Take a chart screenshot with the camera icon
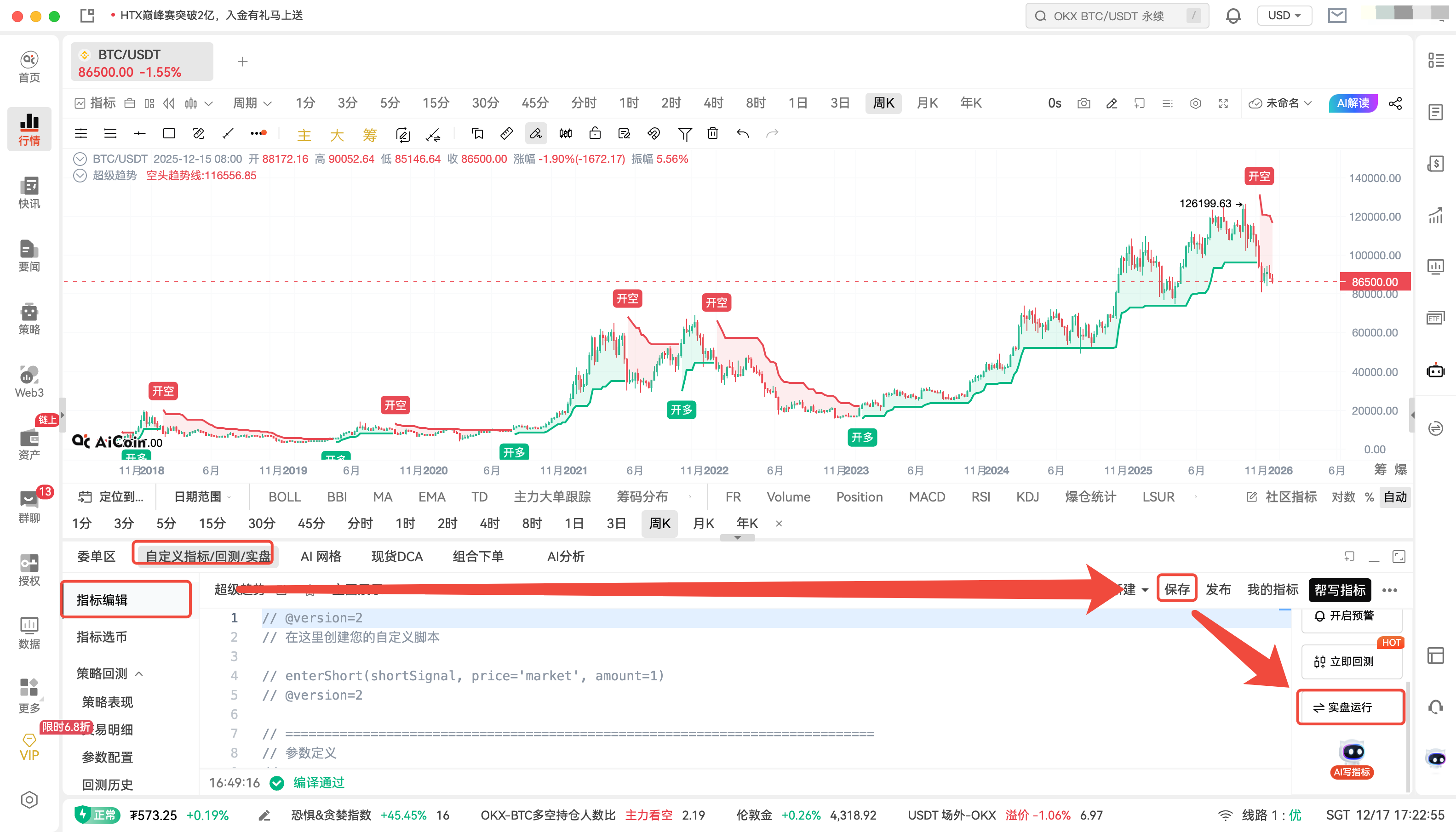Screen dimensions: 1456x832 [x=1084, y=103]
